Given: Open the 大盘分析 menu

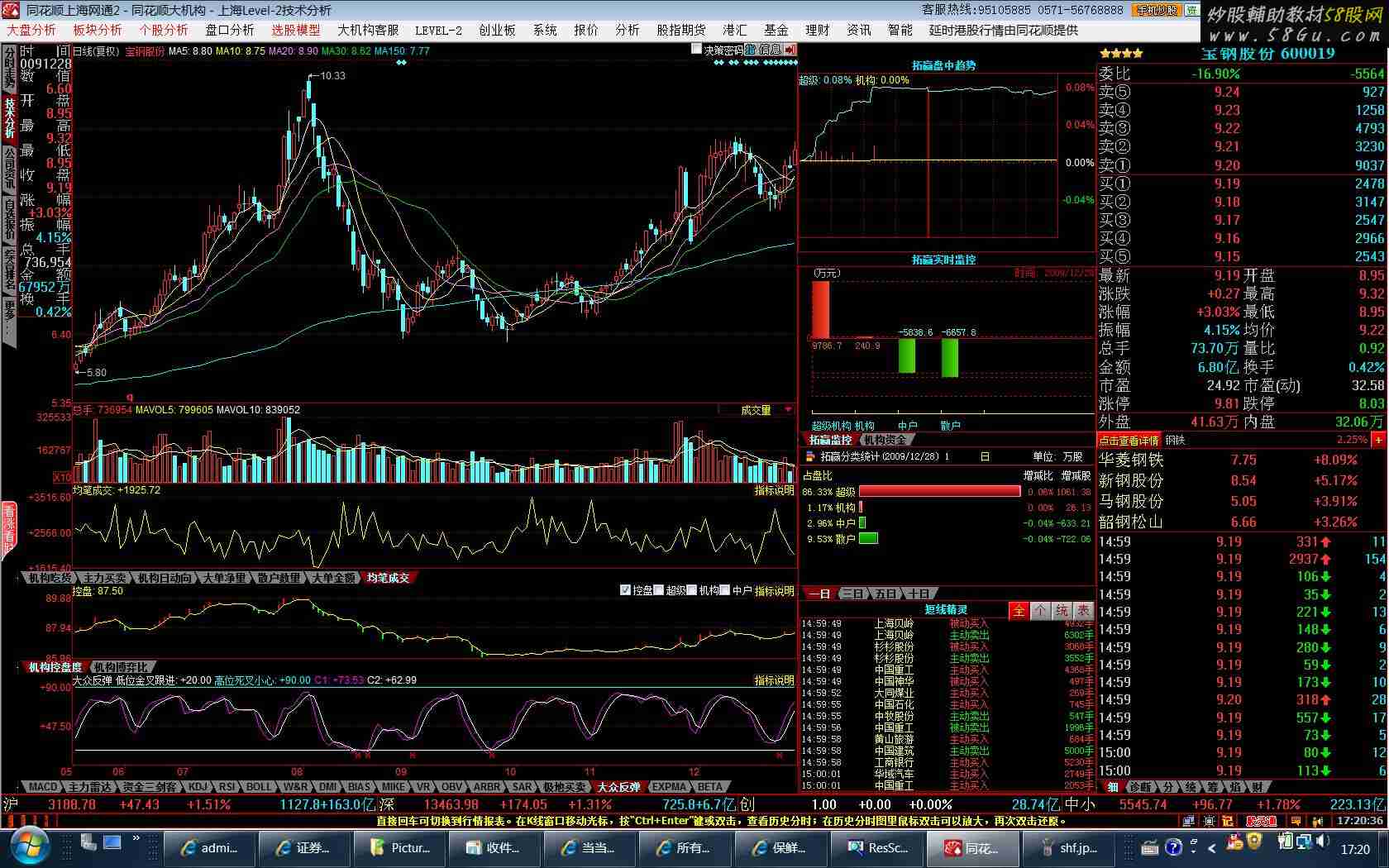Looking at the screenshot, I should [x=31, y=30].
